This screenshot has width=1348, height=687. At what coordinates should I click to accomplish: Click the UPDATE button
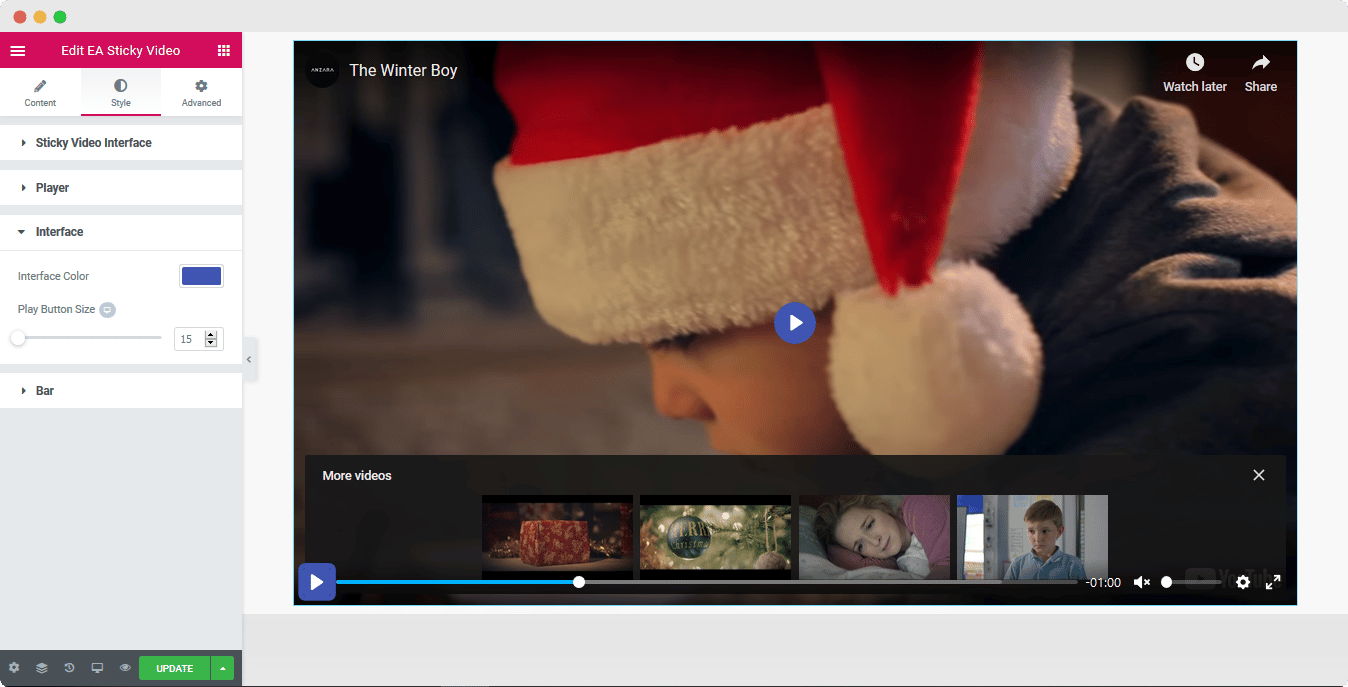pos(174,667)
